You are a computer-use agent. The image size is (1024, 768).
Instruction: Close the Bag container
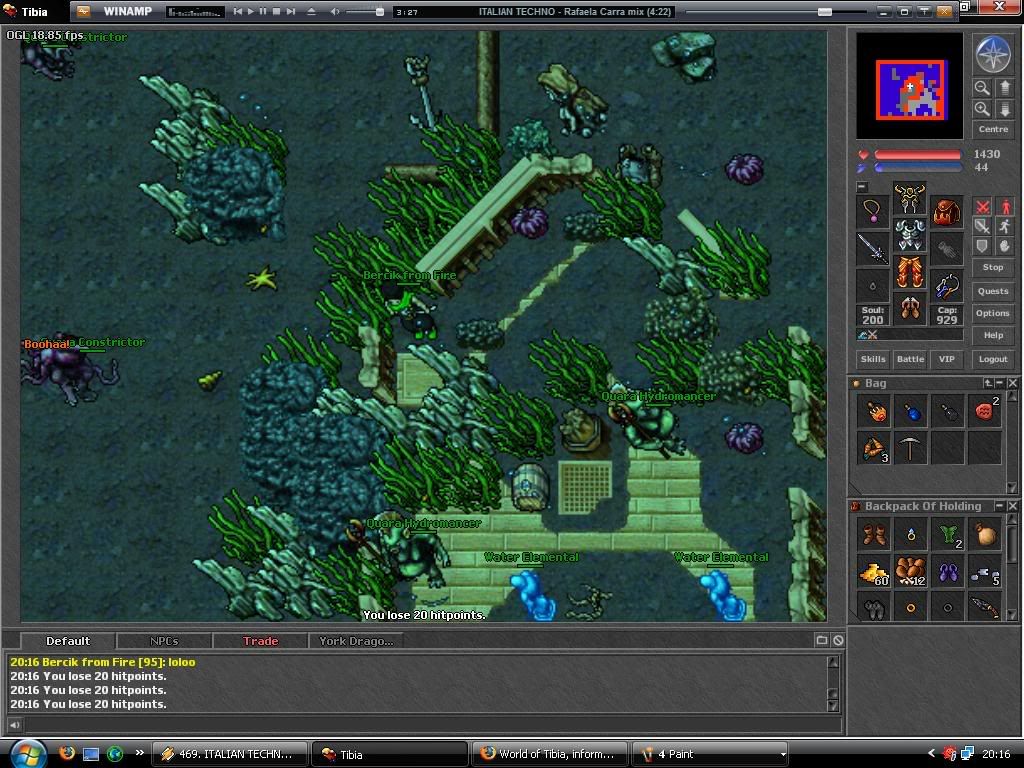pos(1012,383)
